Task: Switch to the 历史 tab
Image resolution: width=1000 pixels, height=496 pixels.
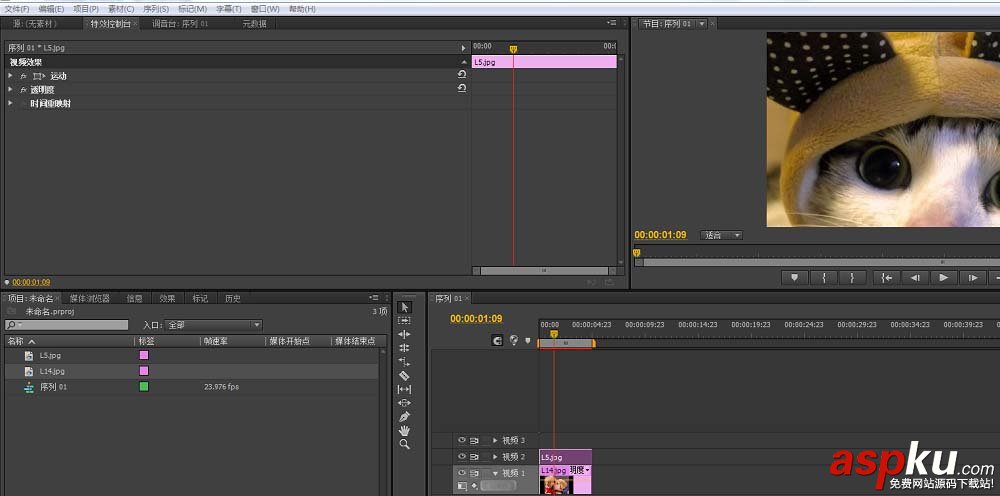Action: point(233,298)
